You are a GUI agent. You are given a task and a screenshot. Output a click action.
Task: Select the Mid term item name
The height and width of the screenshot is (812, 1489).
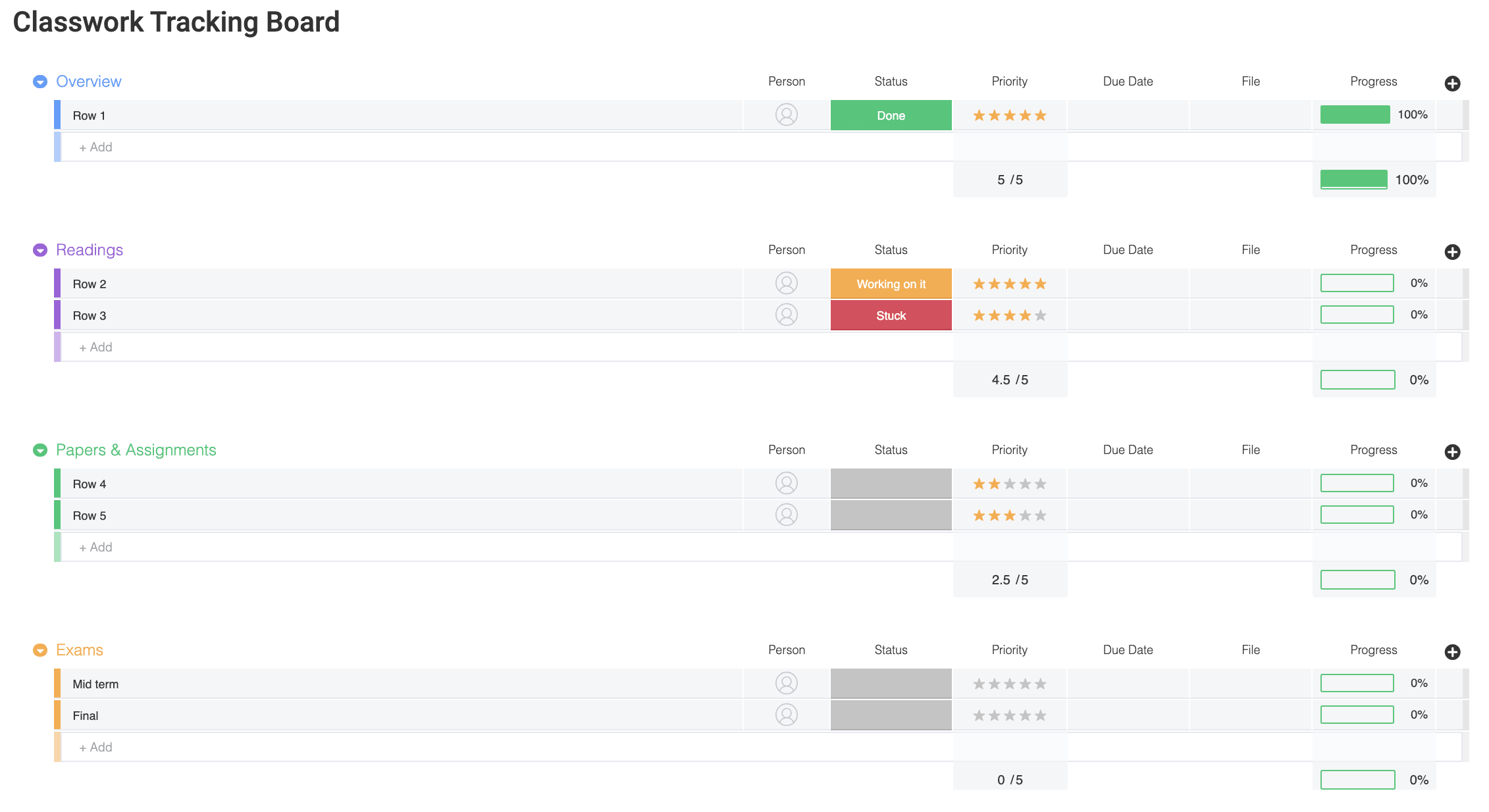pyautogui.click(x=95, y=684)
